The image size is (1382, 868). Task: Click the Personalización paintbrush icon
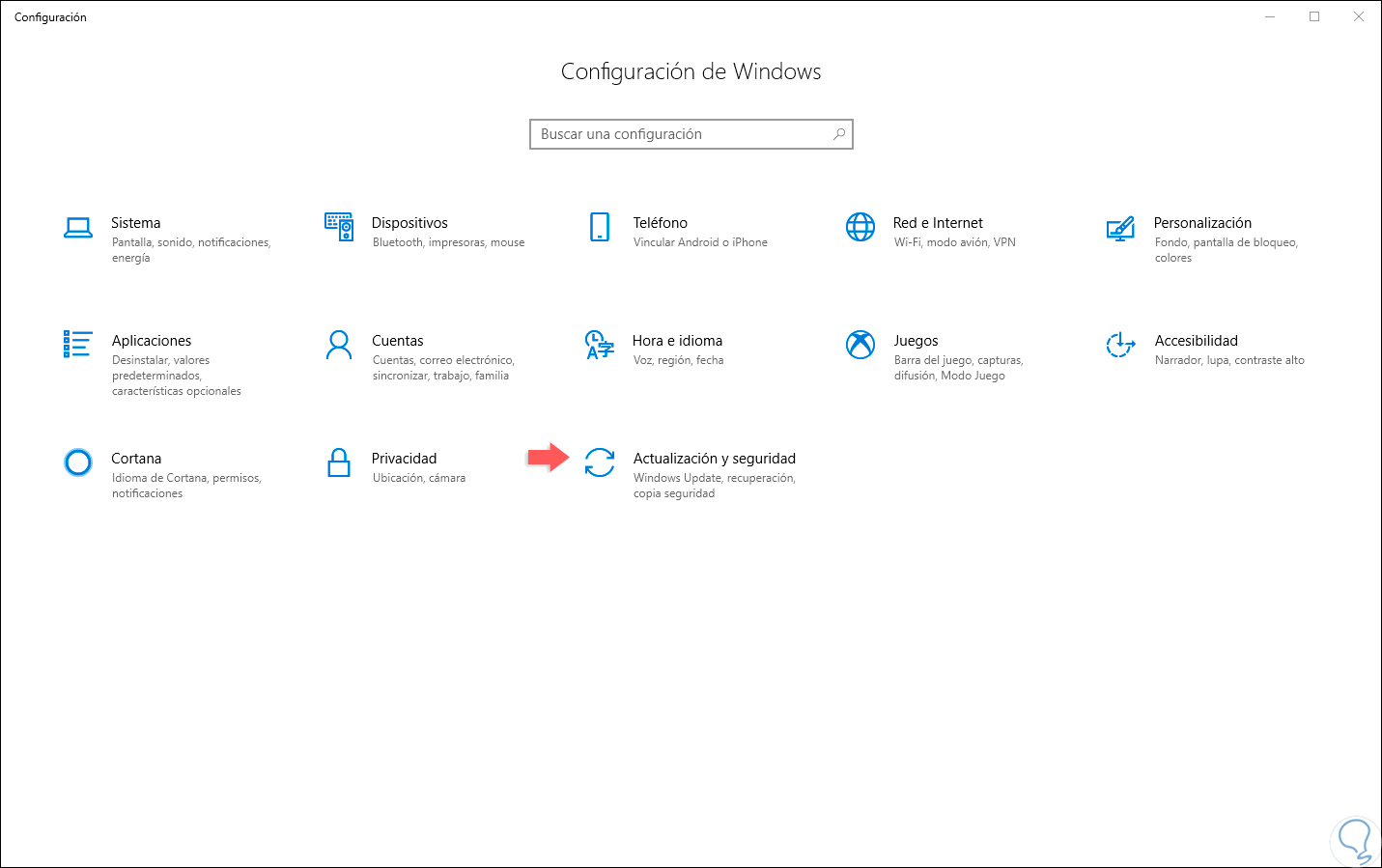tap(1120, 229)
